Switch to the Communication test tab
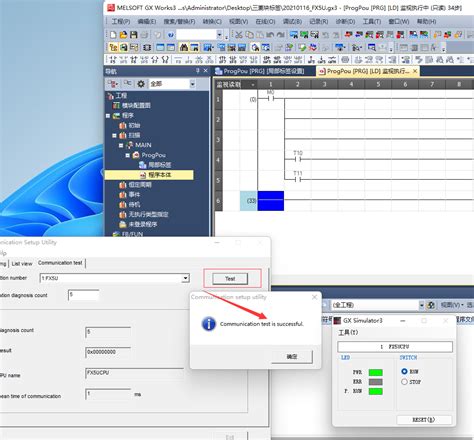Image resolution: width=474 pixels, height=440 pixels. pos(60,263)
